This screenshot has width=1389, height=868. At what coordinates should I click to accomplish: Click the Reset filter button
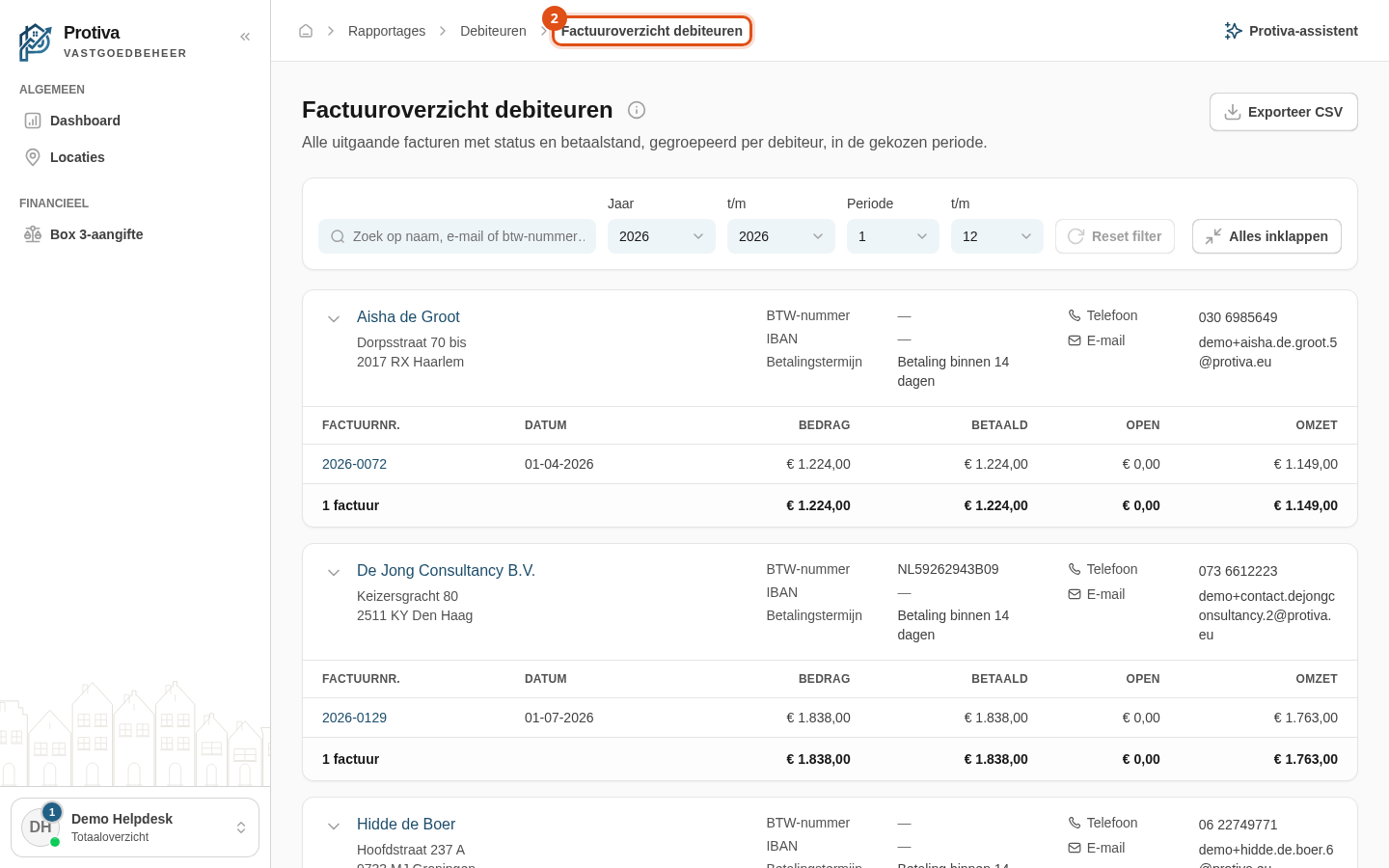[x=1115, y=236]
